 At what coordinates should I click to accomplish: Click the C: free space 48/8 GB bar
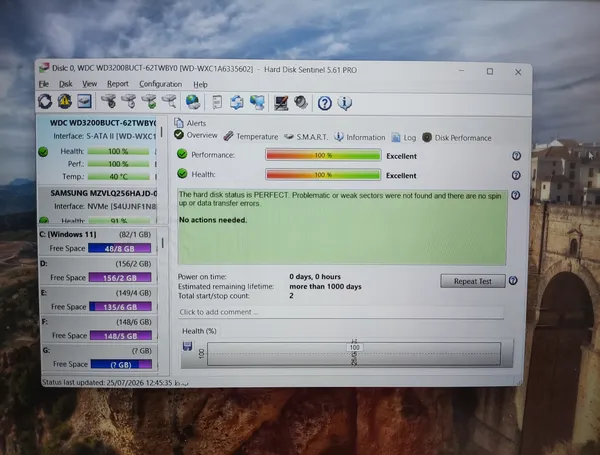point(119,248)
